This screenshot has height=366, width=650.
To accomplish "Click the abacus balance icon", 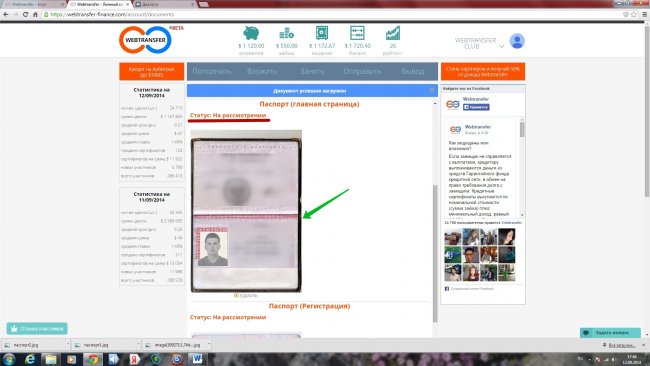I will tap(357, 33).
